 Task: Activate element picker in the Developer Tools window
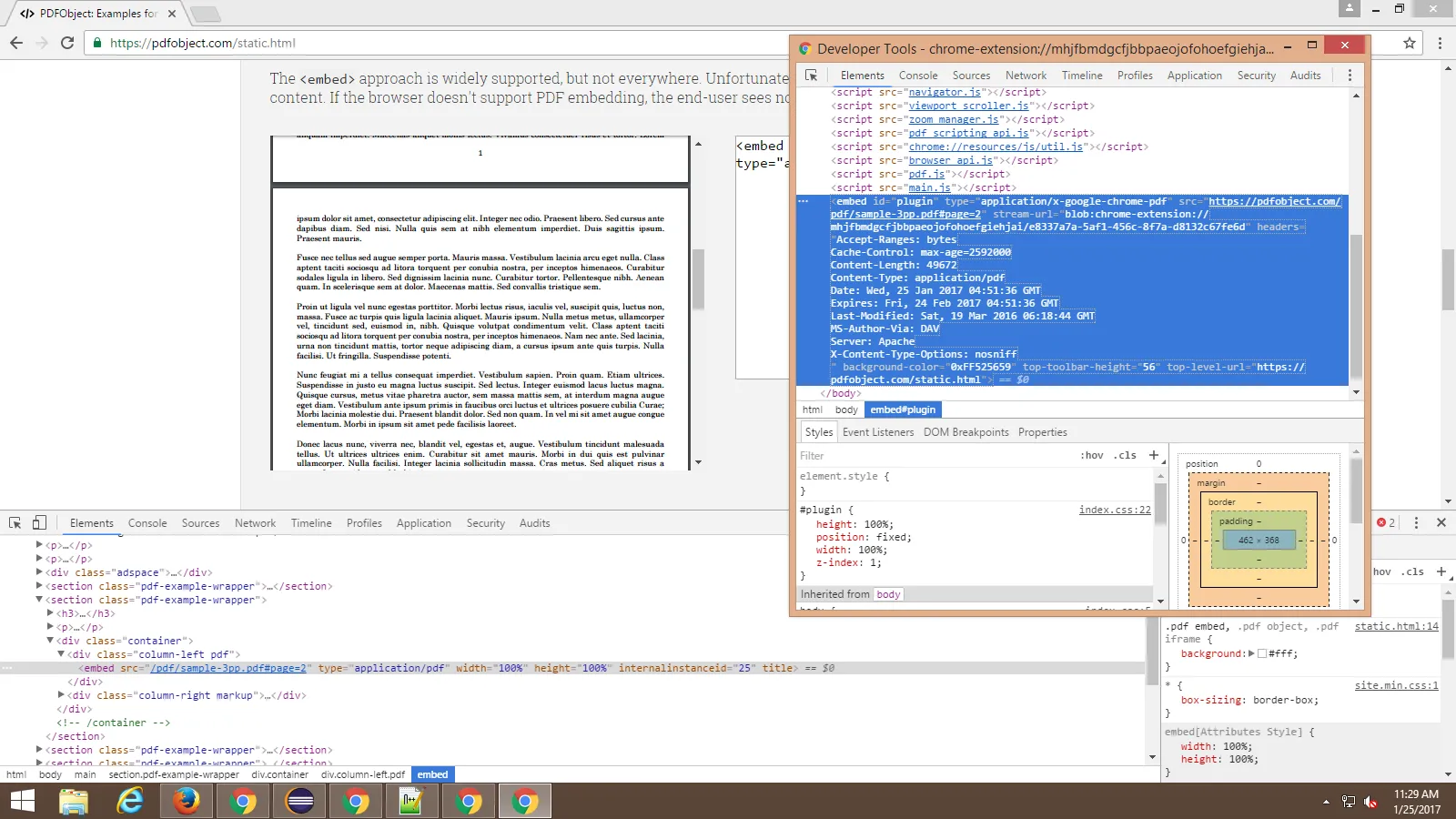click(x=812, y=76)
